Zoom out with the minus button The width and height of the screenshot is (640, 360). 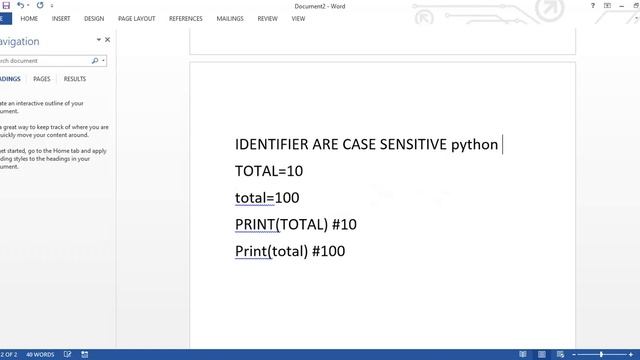(x=574, y=355)
